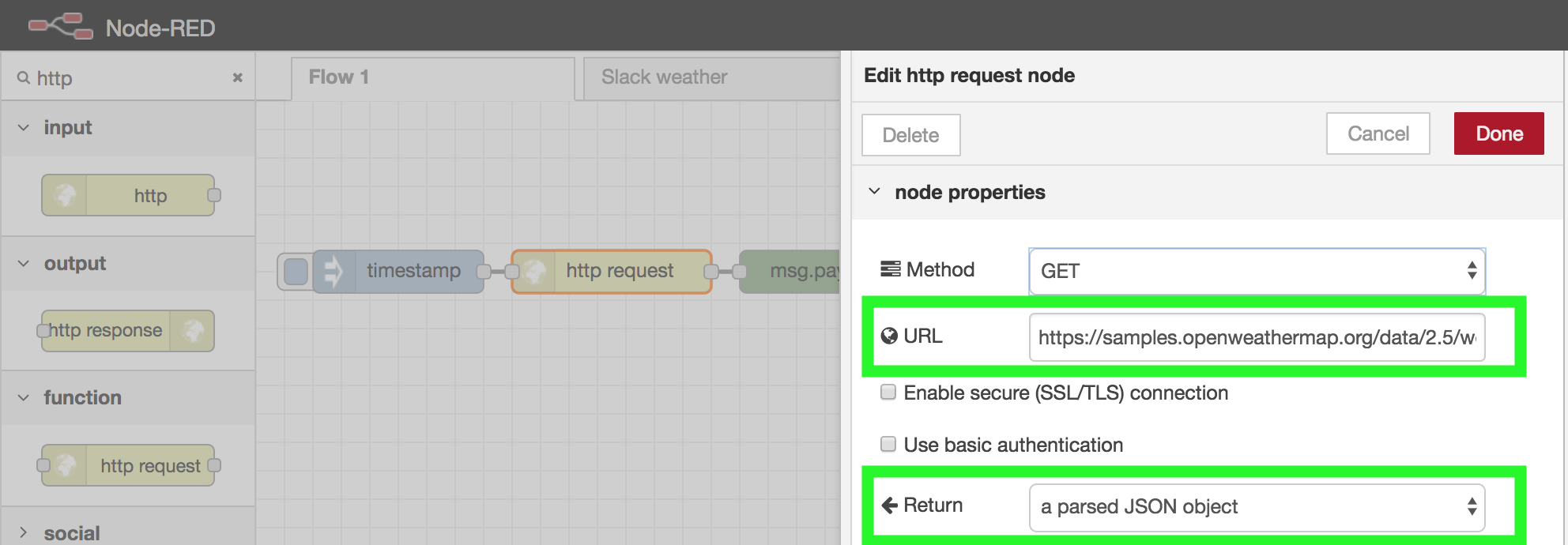Image resolution: width=1568 pixels, height=545 pixels.
Task: Expand the social palette category
Action: point(24,533)
